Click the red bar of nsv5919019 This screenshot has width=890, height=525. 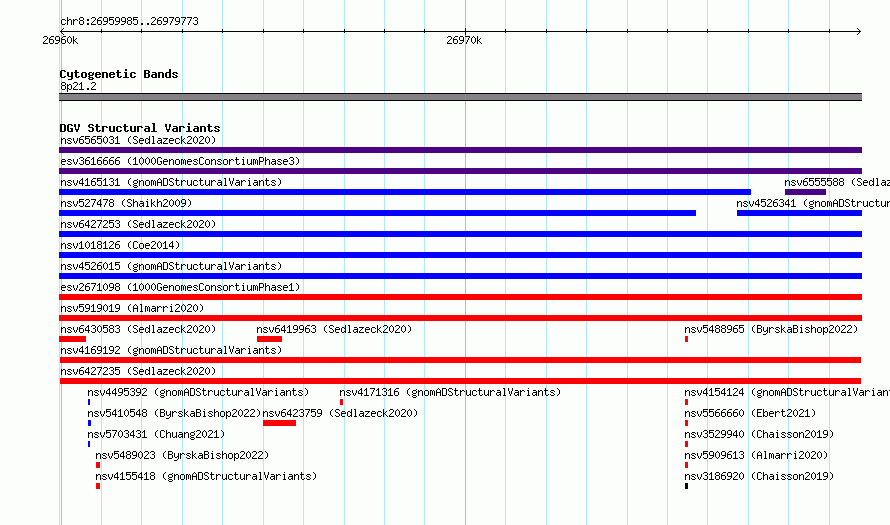[460, 318]
